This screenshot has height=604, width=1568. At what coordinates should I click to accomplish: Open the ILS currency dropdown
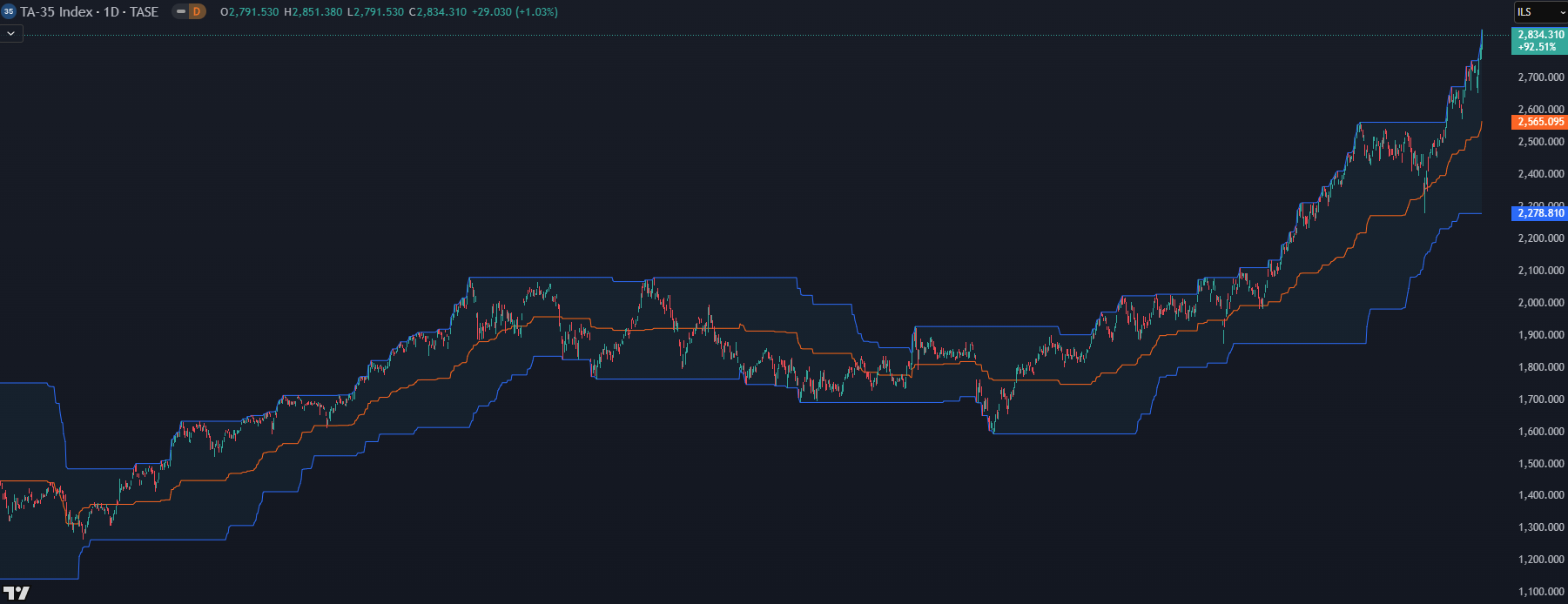(x=1541, y=12)
